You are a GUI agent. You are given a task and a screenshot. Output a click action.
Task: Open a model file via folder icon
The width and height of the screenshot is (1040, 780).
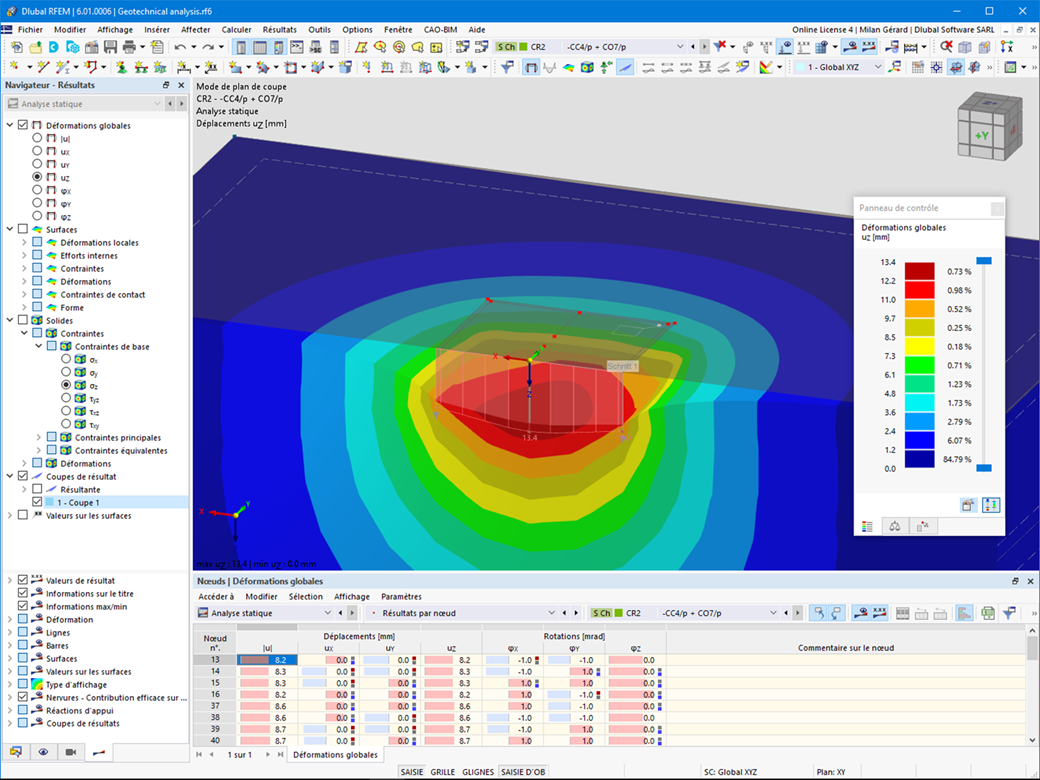pos(35,47)
